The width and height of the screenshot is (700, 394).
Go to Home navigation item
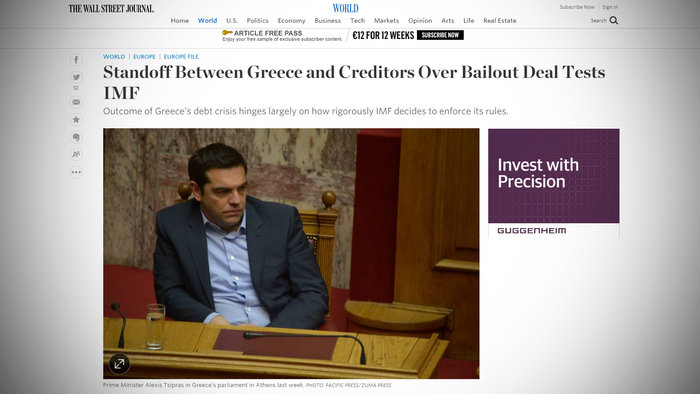pyautogui.click(x=179, y=21)
